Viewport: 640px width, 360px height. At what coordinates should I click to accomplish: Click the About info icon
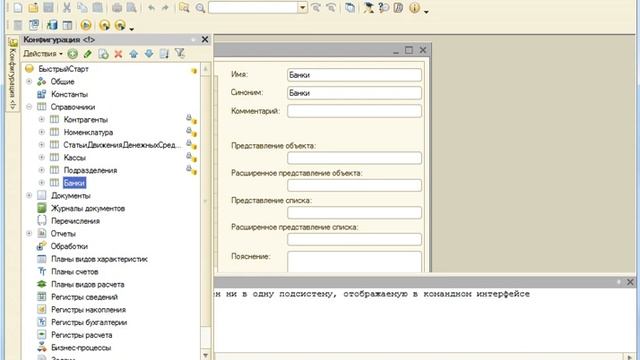[414, 7]
